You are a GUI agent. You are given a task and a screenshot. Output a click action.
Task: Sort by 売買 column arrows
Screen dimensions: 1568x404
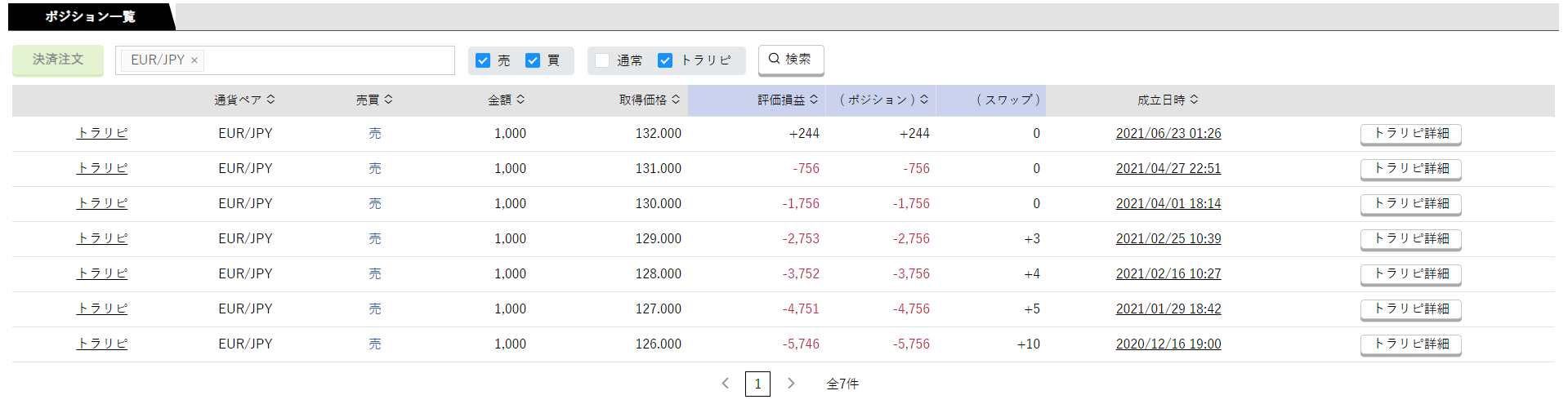388,100
